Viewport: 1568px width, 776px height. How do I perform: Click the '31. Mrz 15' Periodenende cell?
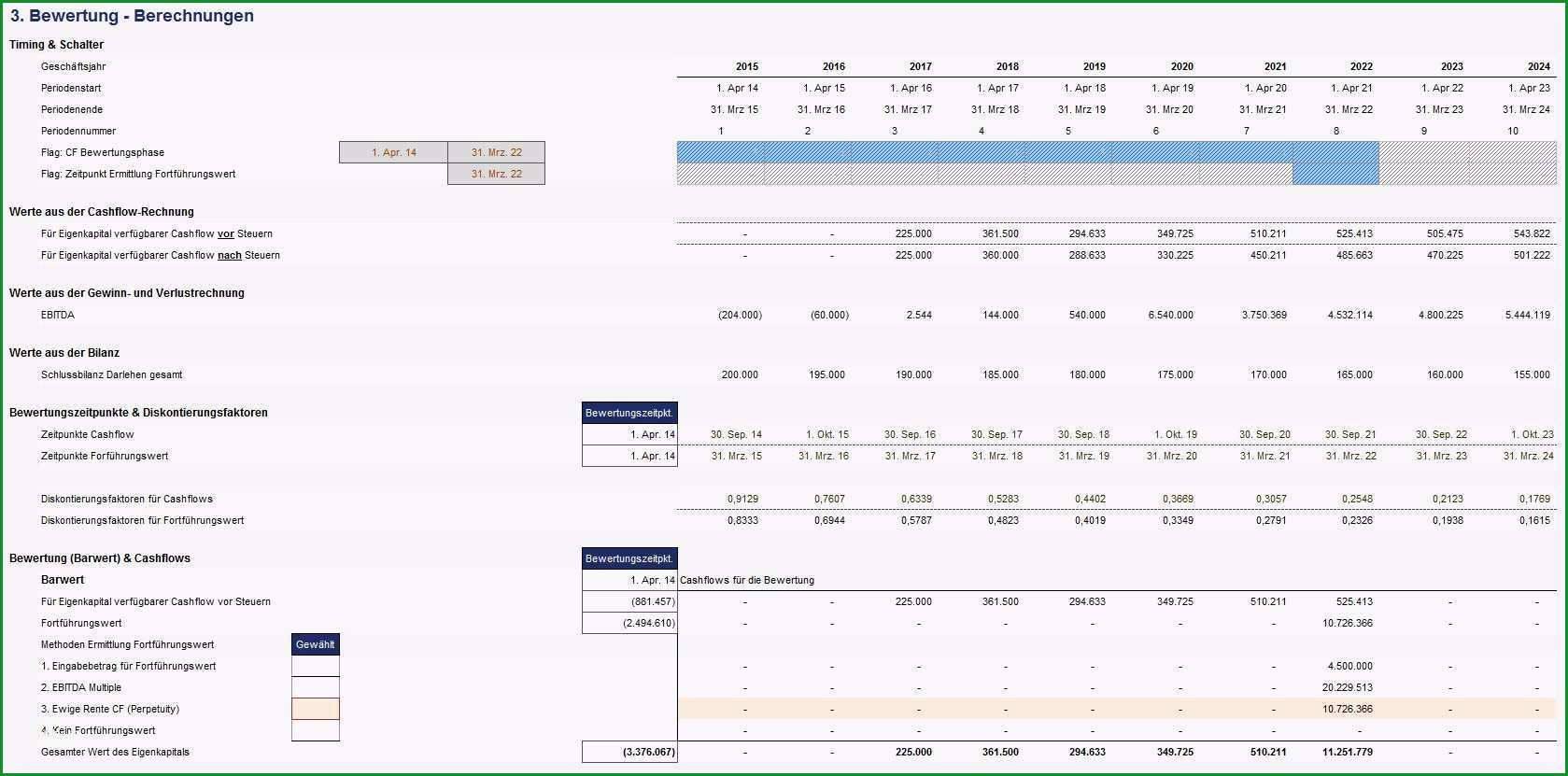tap(735, 109)
